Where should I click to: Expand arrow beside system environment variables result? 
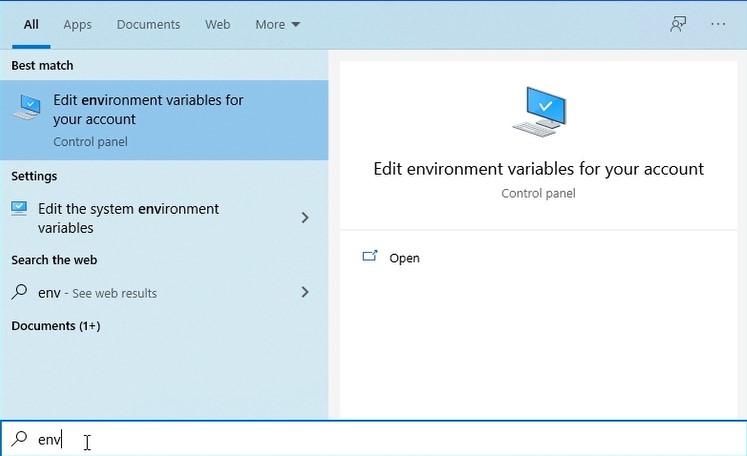pyautogui.click(x=305, y=218)
